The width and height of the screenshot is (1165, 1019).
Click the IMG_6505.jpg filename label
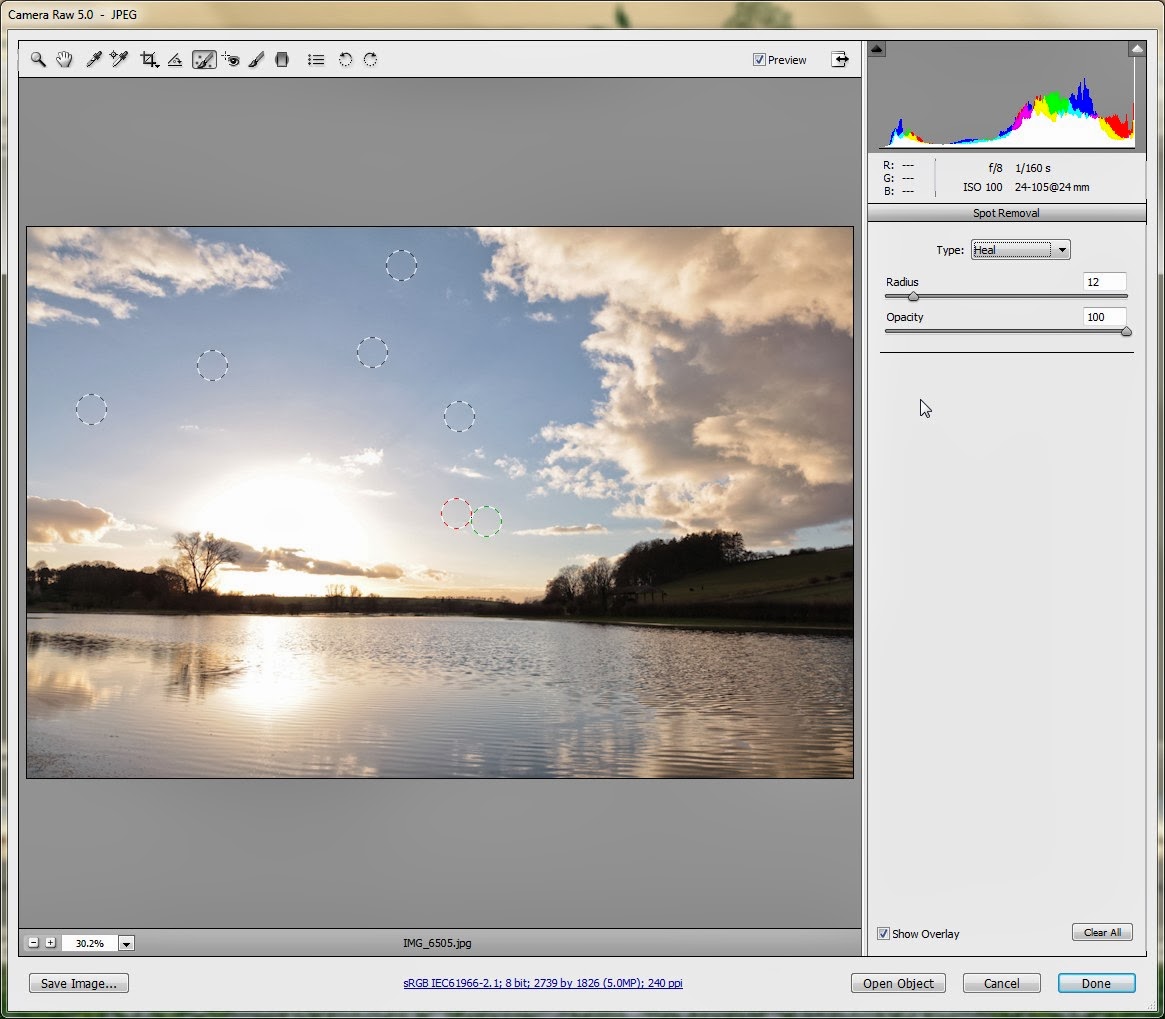coord(437,942)
